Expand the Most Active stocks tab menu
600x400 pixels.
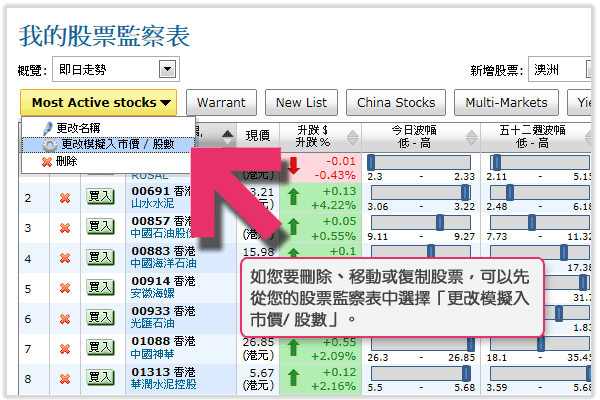98,103
